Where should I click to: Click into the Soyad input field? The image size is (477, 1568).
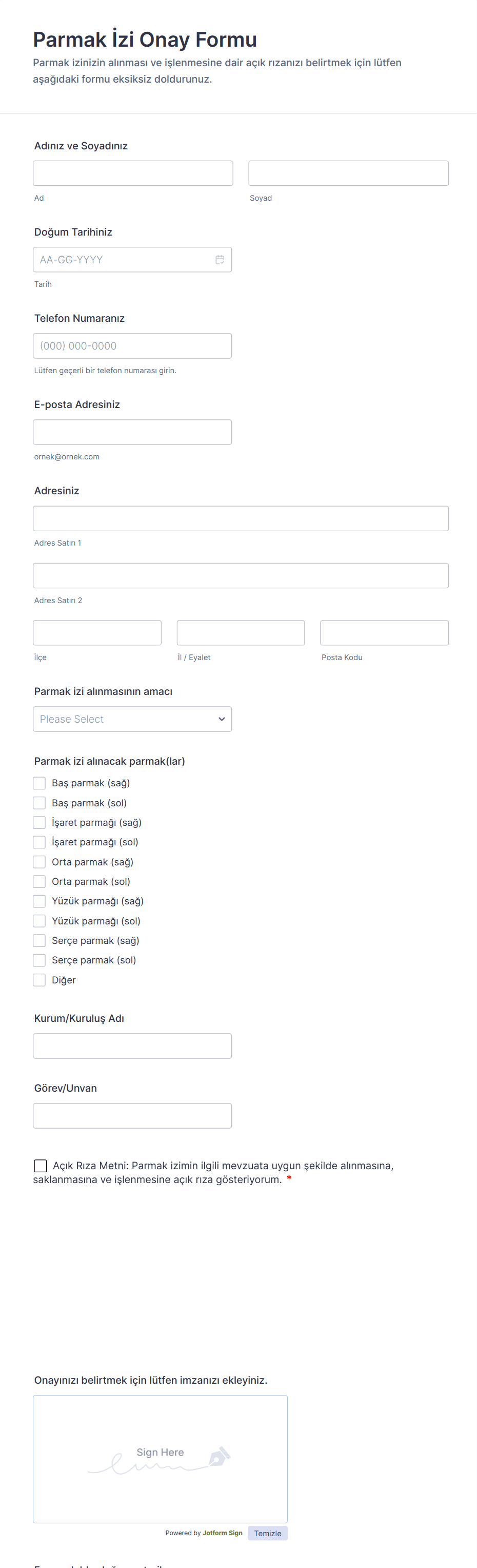[348, 173]
